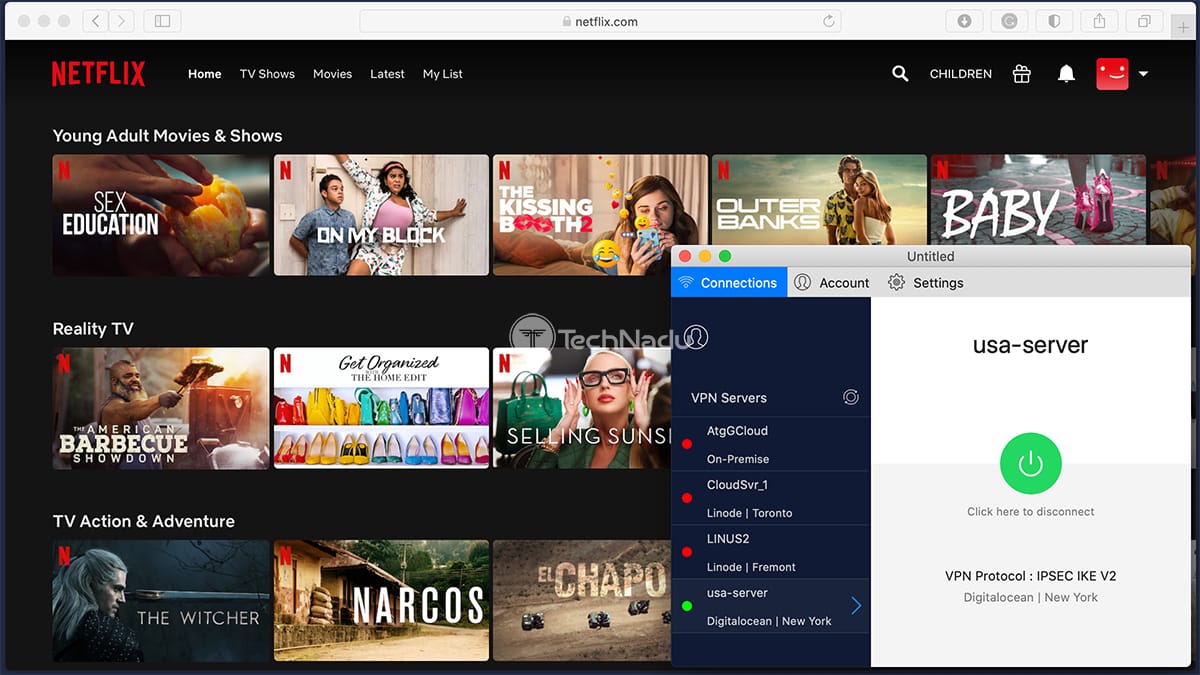Expand the profile dropdown arrow

click(x=1143, y=74)
